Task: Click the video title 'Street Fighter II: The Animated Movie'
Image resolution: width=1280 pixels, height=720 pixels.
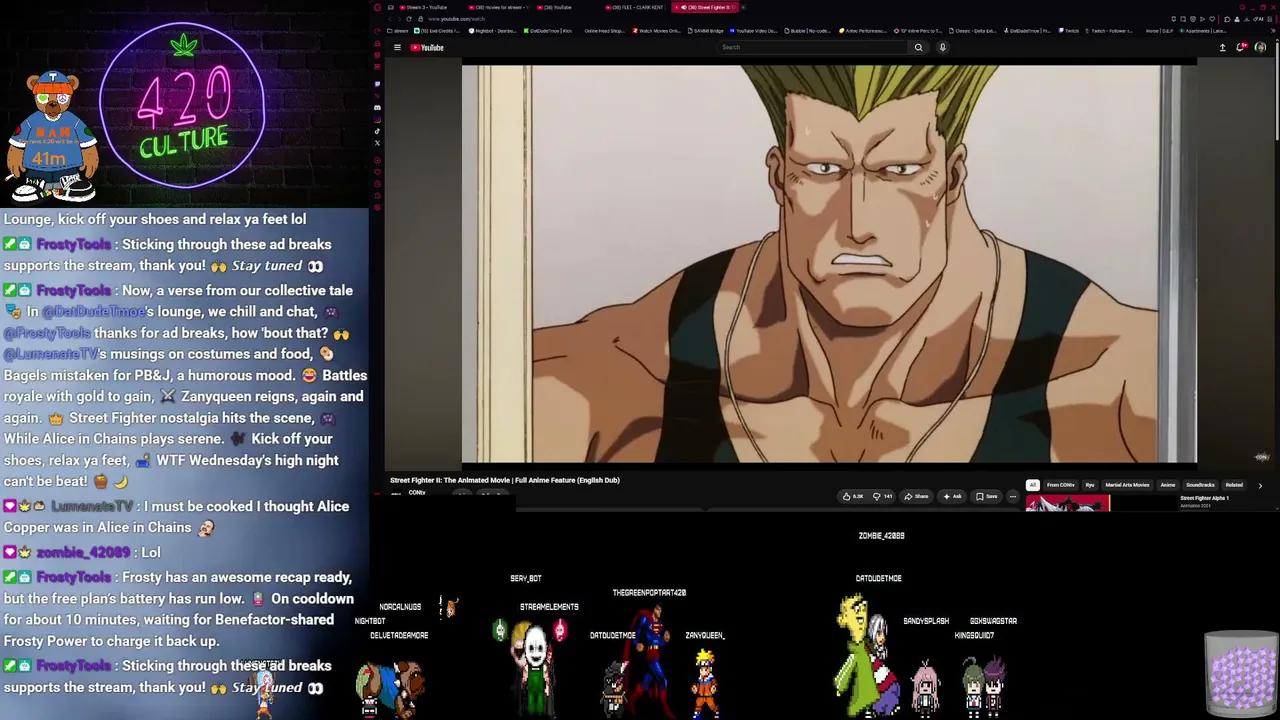Action: point(505,480)
